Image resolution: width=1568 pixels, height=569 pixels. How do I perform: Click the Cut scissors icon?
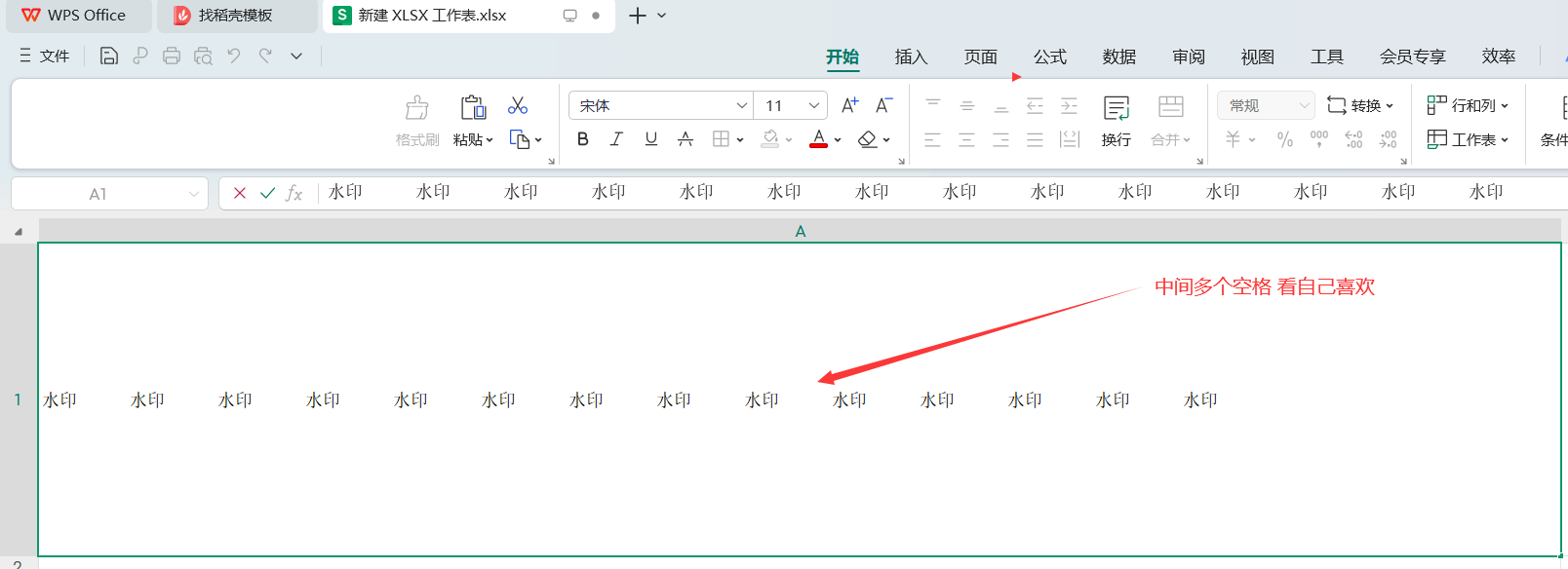point(518,105)
